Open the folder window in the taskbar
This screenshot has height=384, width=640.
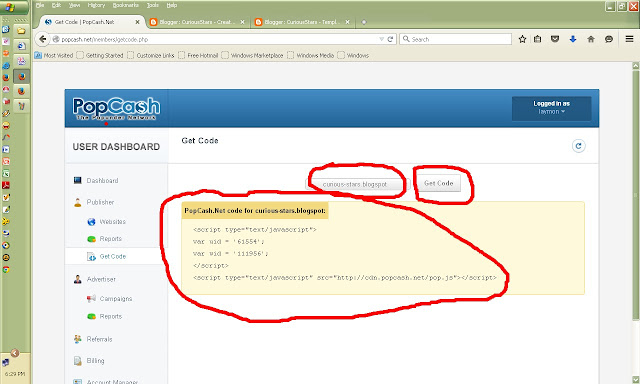click(21, 31)
